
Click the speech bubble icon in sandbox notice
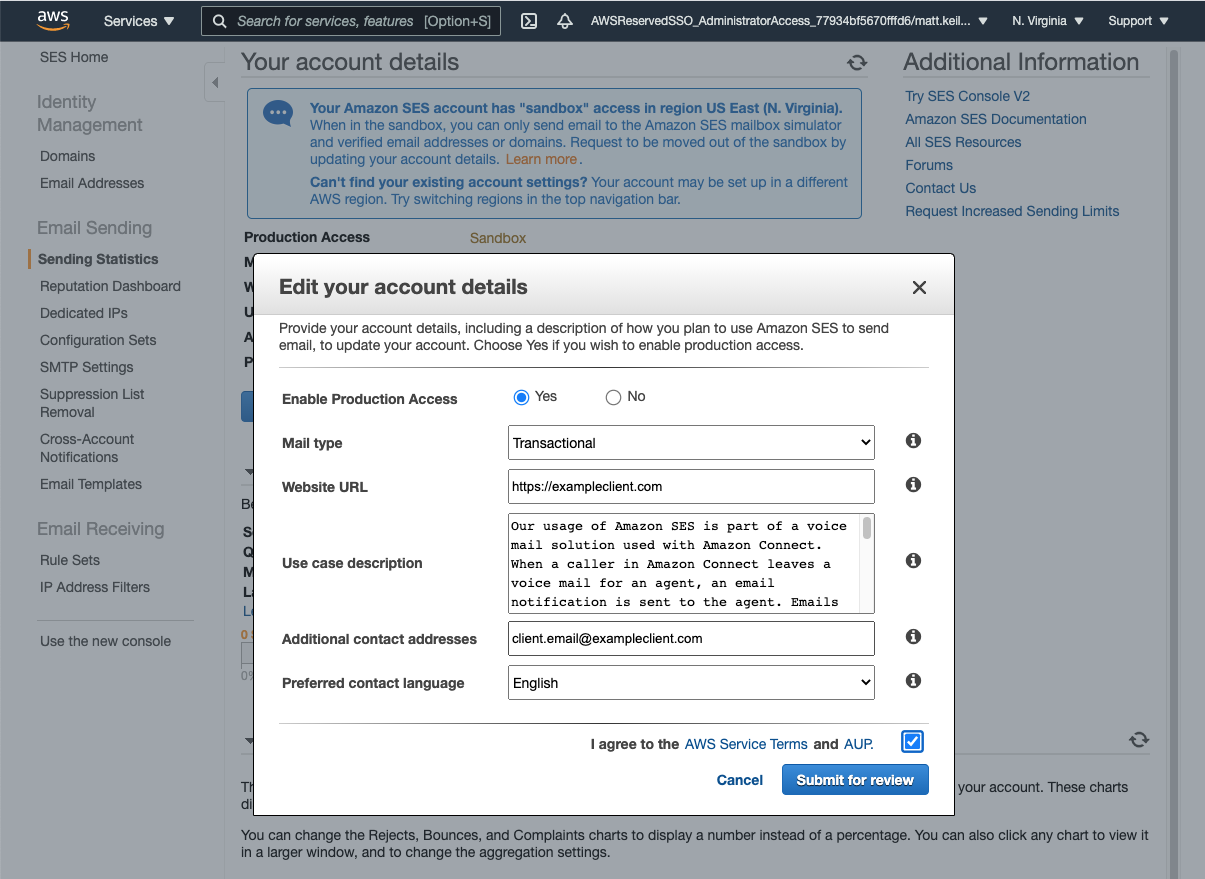click(x=278, y=113)
